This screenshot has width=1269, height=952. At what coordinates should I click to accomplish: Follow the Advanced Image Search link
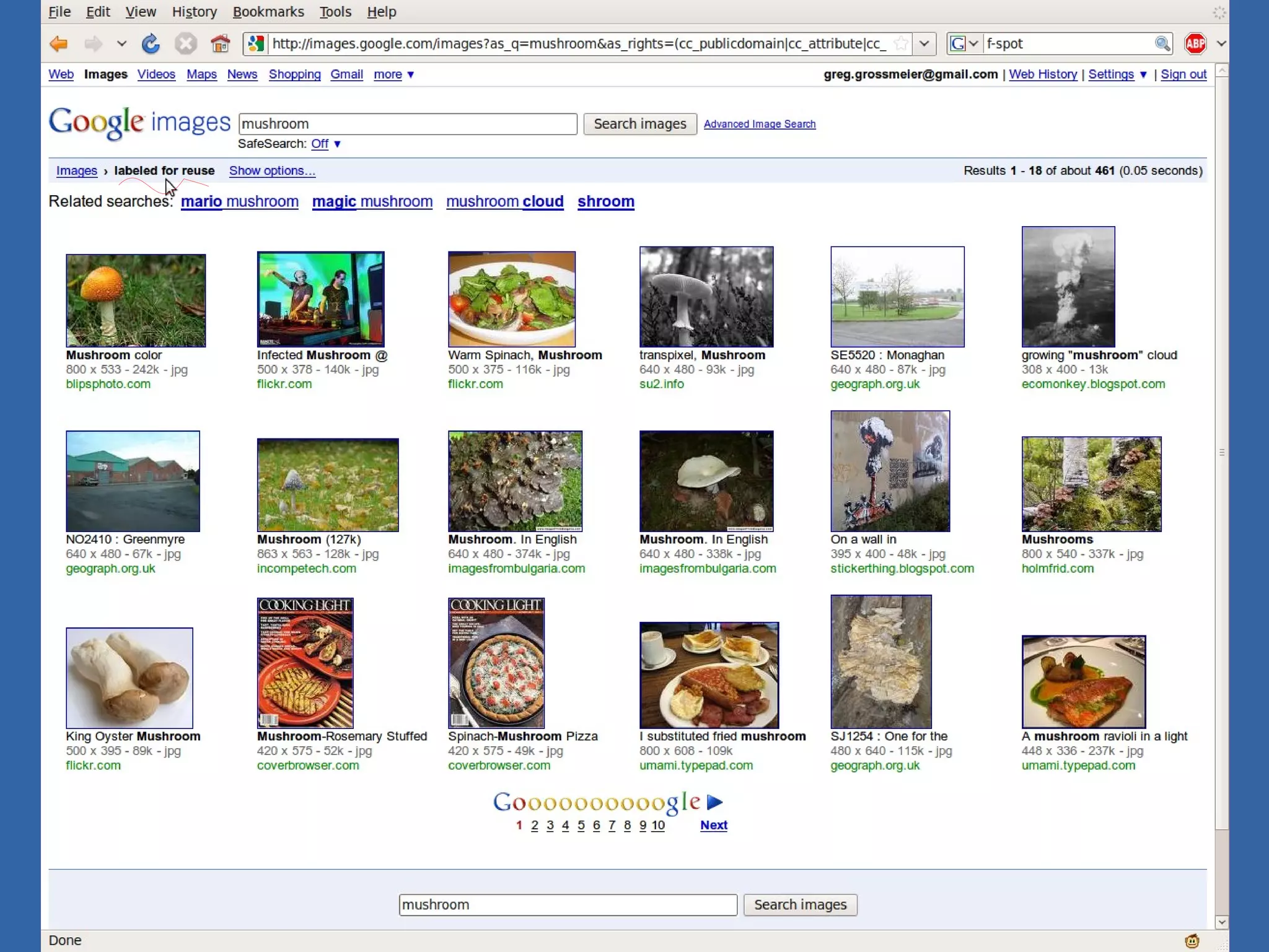click(759, 124)
